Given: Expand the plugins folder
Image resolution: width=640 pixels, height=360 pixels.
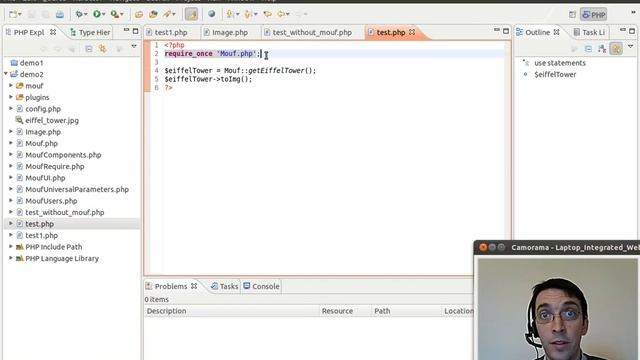Looking at the screenshot, I should coord(11,97).
